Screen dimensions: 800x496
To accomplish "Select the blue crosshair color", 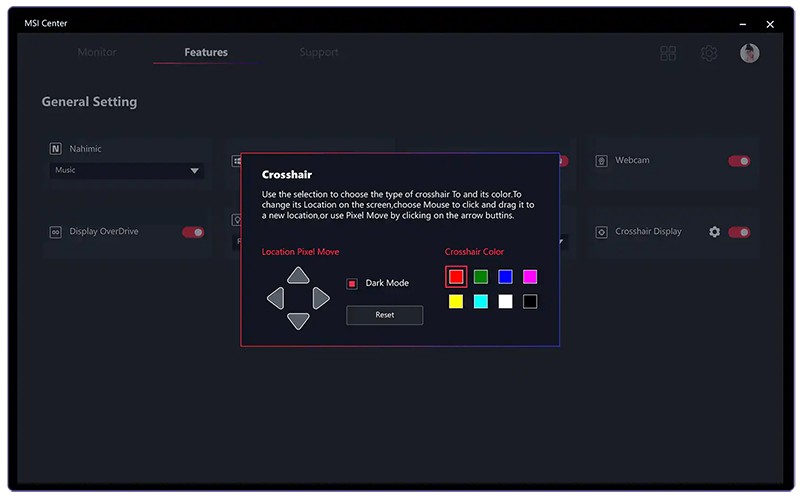I will coord(505,277).
